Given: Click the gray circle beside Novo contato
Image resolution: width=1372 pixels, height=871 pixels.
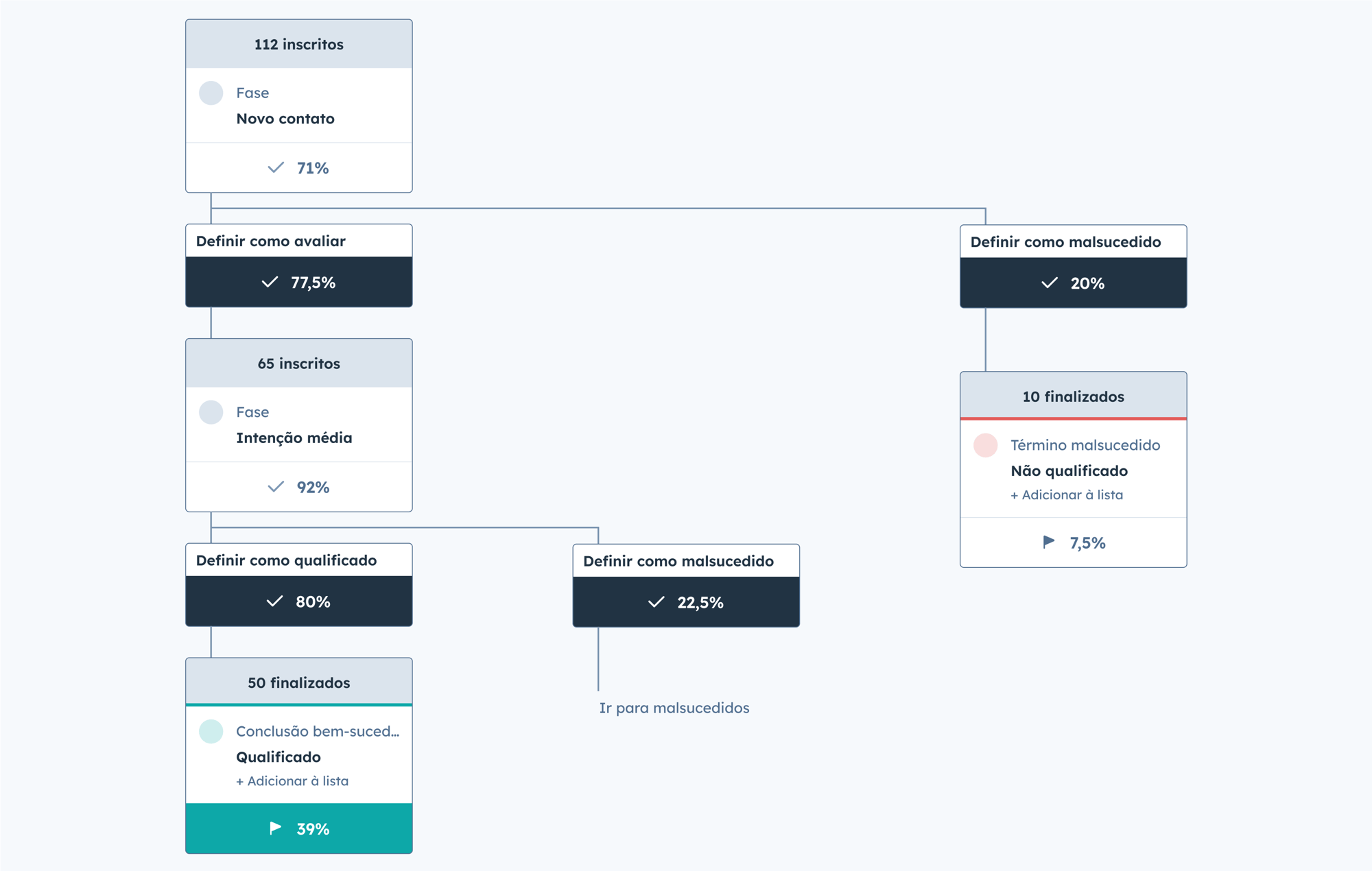Looking at the screenshot, I should 211,93.
